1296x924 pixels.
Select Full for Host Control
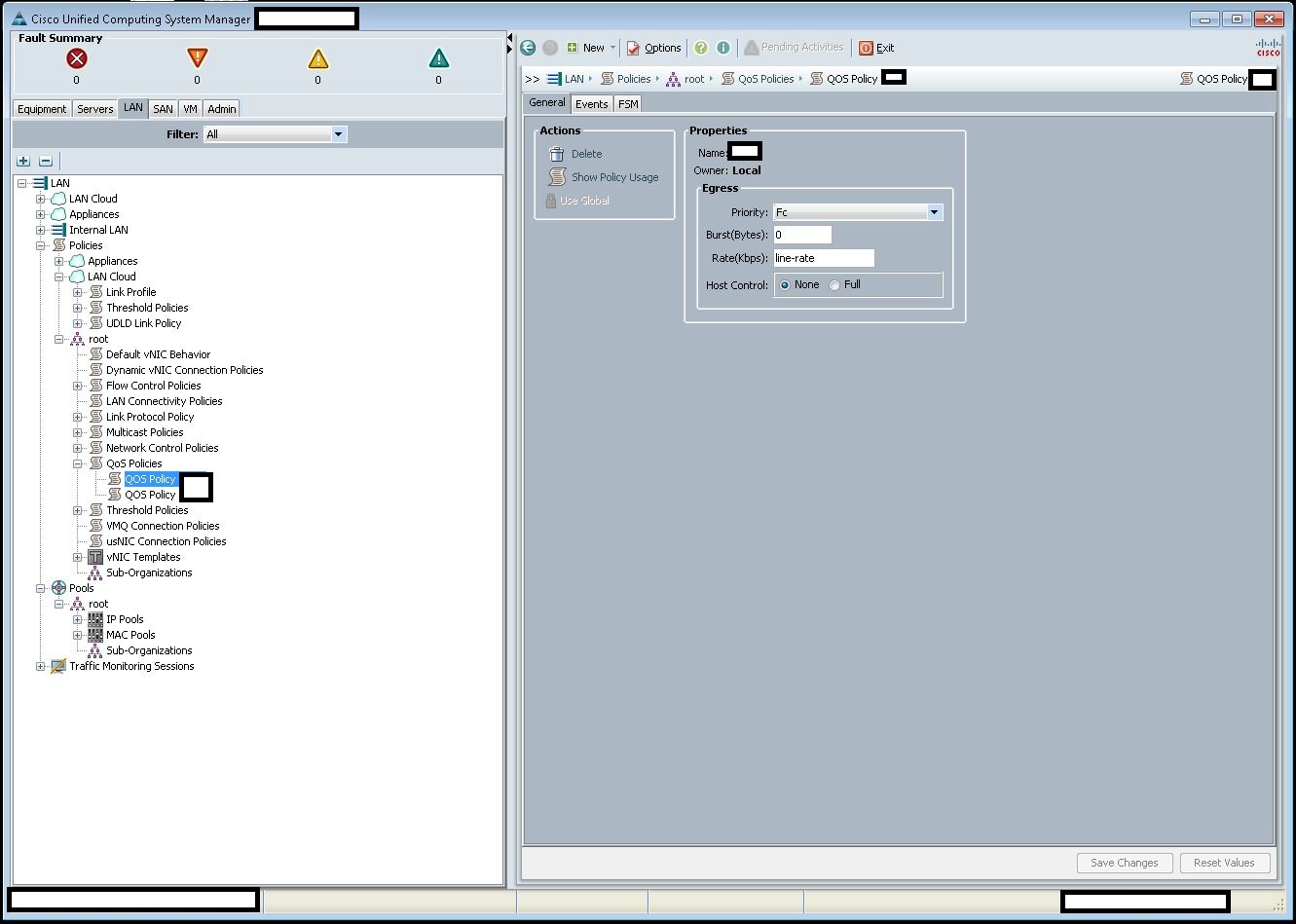(834, 285)
